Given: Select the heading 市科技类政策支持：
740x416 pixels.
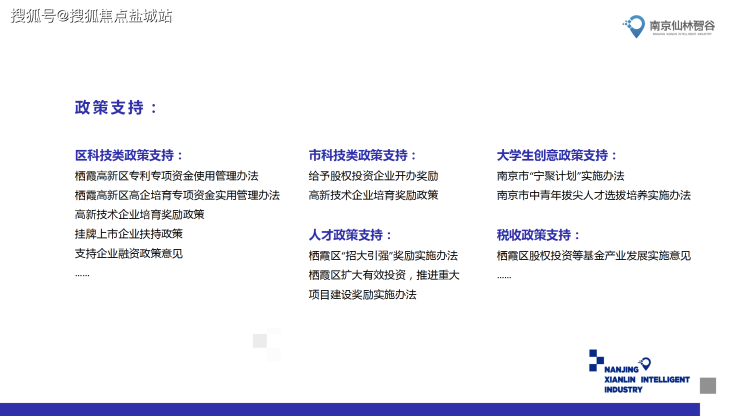Looking at the screenshot, I should [363, 155].
